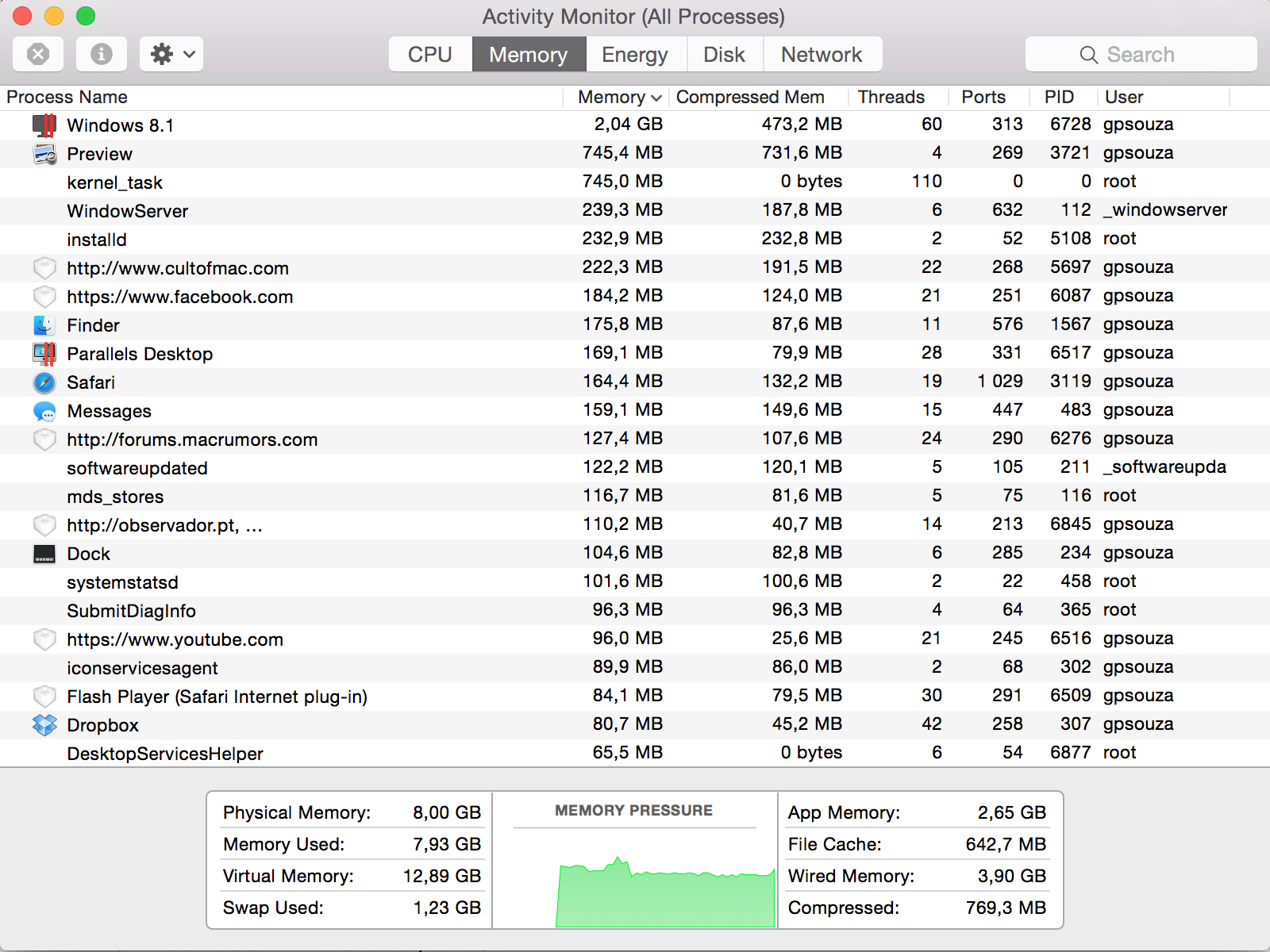
Task: Click the Dropbox icon in the list
Action: pyautogui.click(x=44, y=725)
